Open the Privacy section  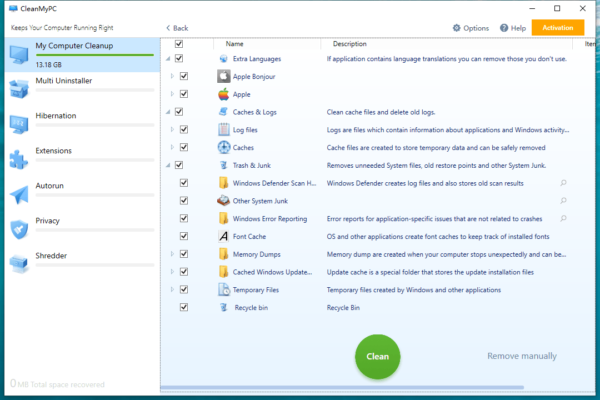82,229
